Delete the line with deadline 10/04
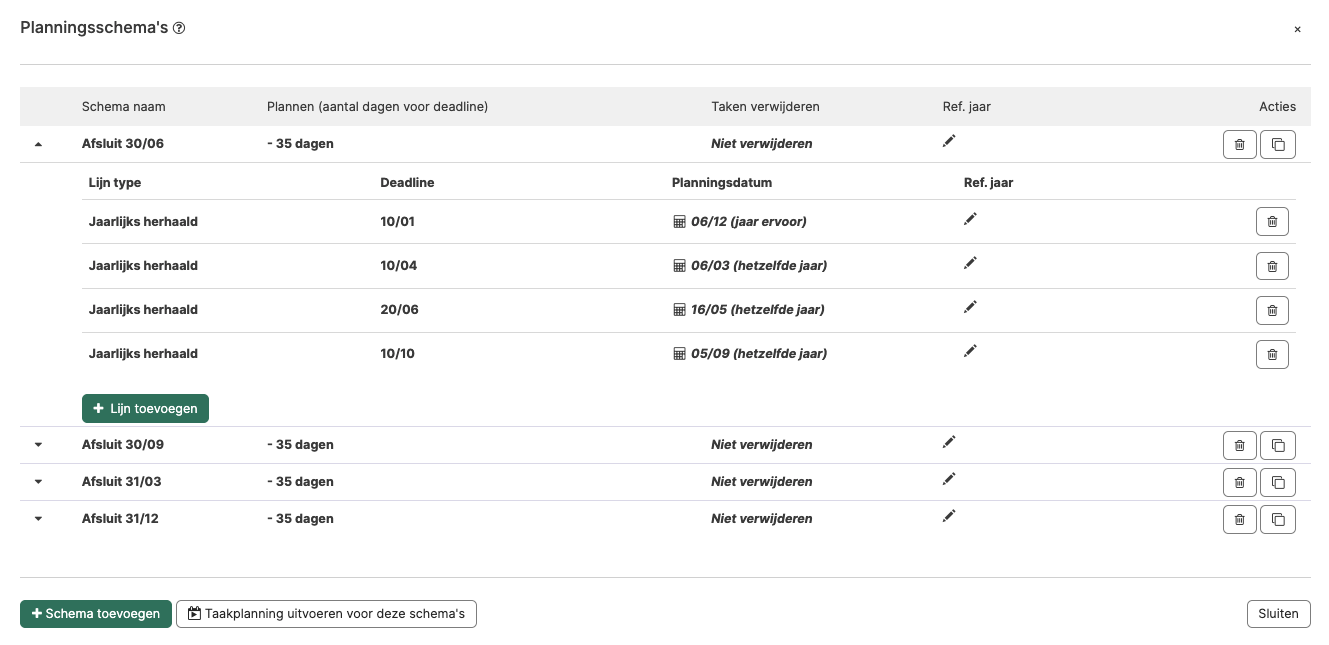The height and width of the screenshot is (645, 1329). 1272,266
